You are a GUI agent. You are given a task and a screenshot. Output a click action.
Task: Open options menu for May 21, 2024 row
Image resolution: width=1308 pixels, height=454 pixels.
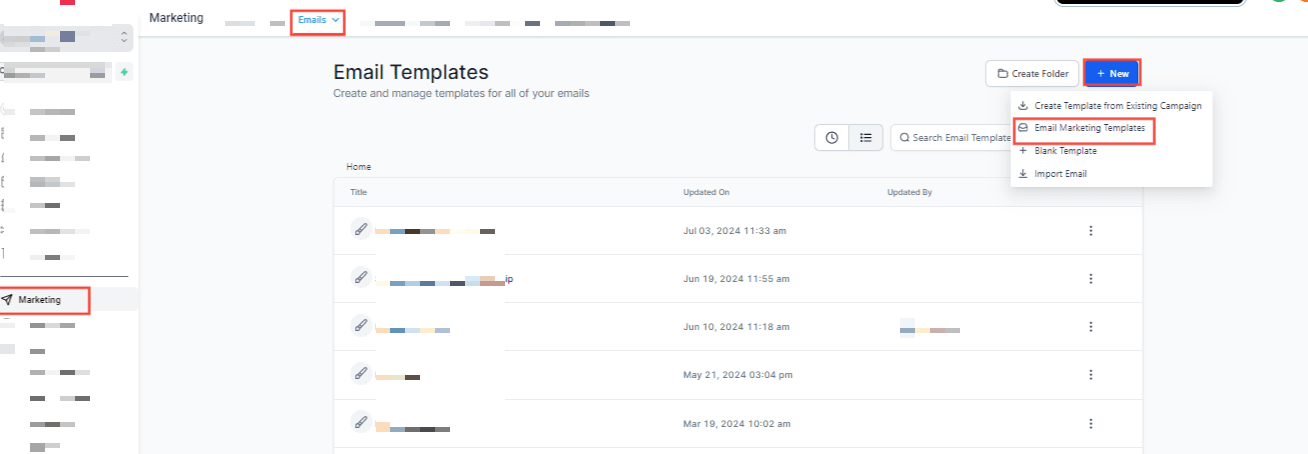point(1090,375)
